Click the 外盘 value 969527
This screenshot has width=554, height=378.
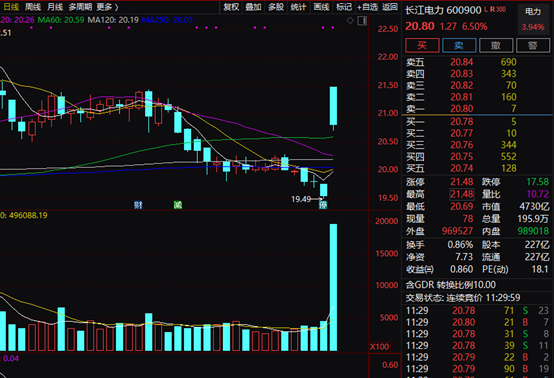(457, 231)
